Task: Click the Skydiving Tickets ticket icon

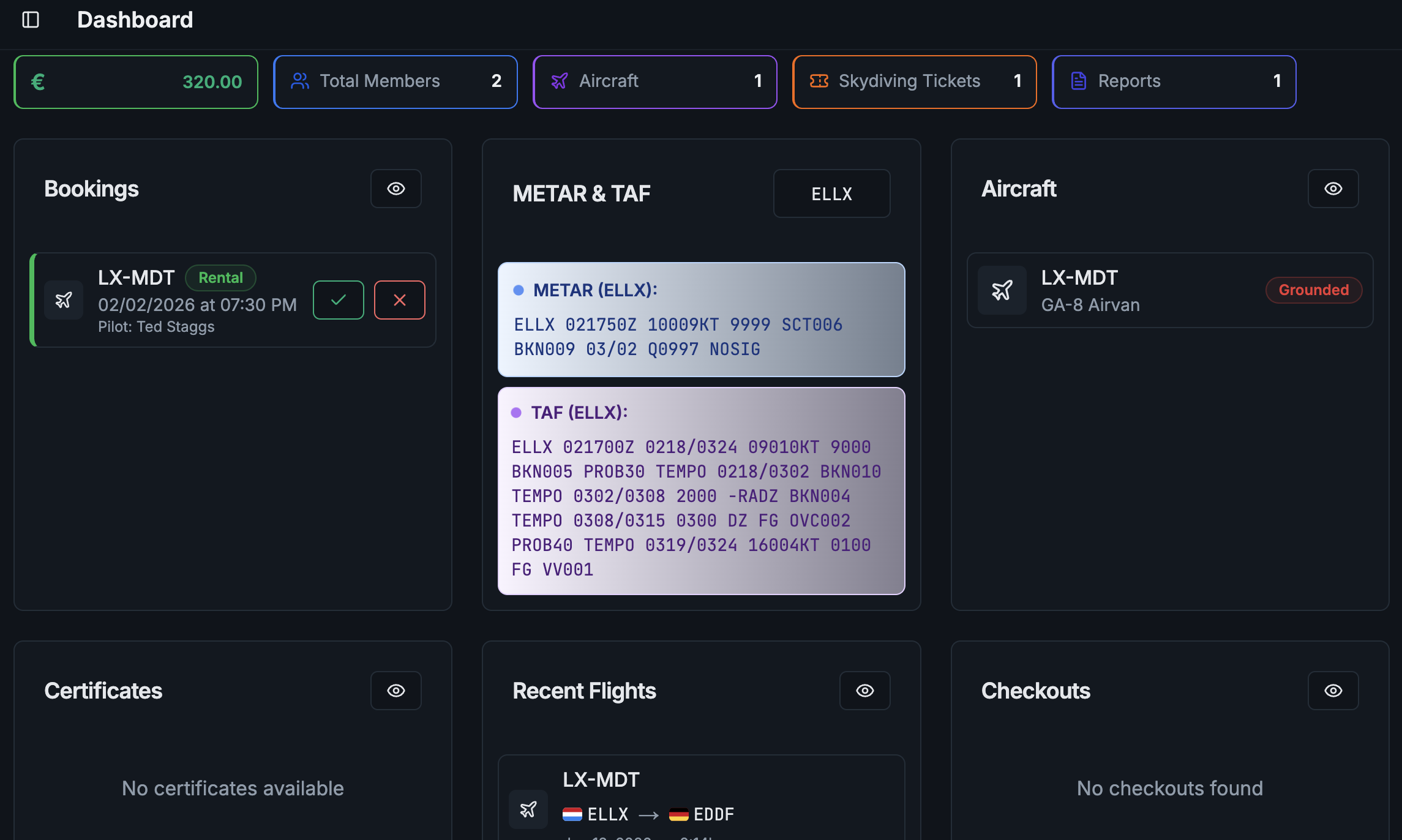Action: click(x=819, y=81)
